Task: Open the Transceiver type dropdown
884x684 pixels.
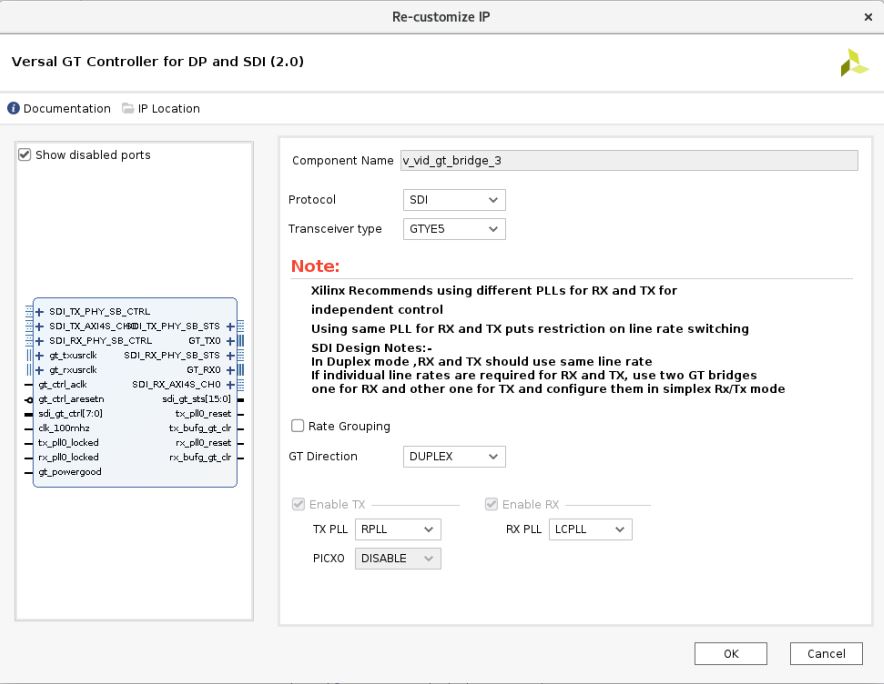Action: tap(454, 229)
